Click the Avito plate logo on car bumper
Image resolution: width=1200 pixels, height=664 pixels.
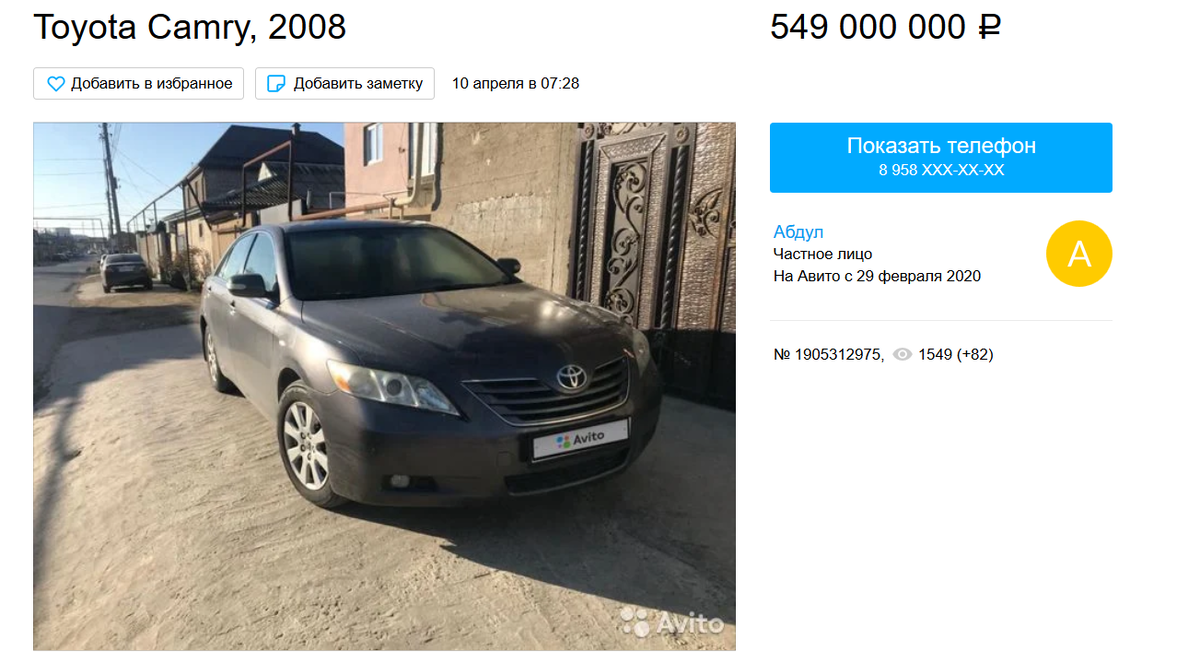click(x=580, y=438)
